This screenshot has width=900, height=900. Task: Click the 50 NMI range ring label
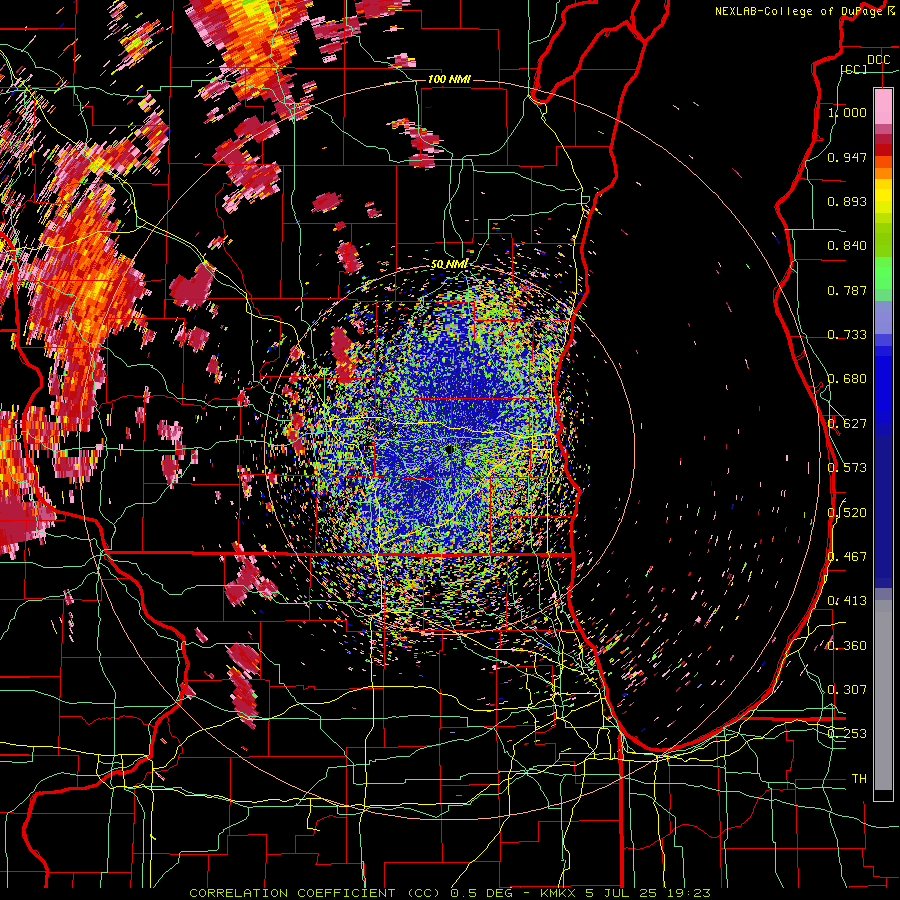click(x=449, y=264)
